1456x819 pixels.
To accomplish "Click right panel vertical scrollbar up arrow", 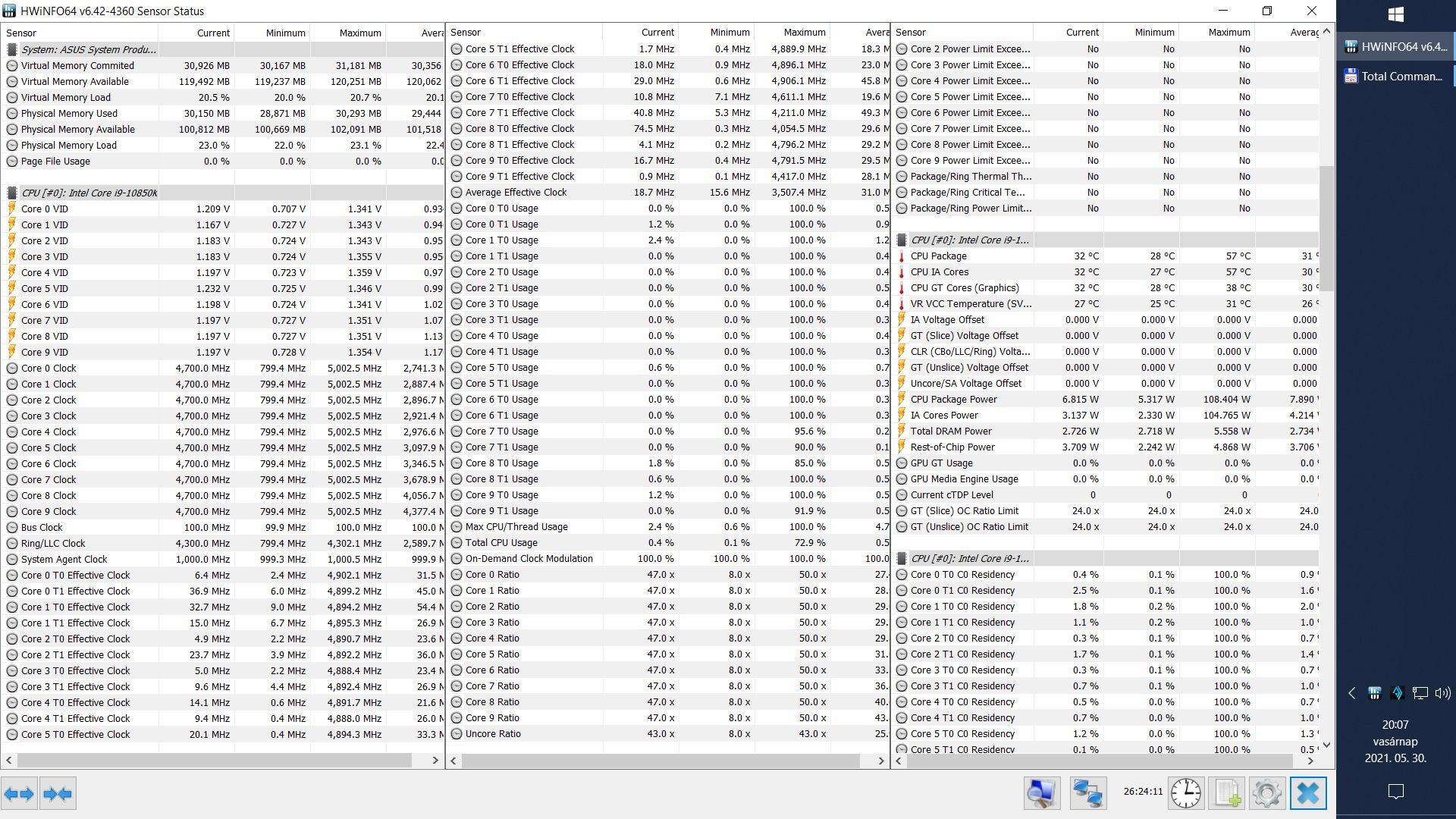I will pyautogui.click(x=1326, y=32).
